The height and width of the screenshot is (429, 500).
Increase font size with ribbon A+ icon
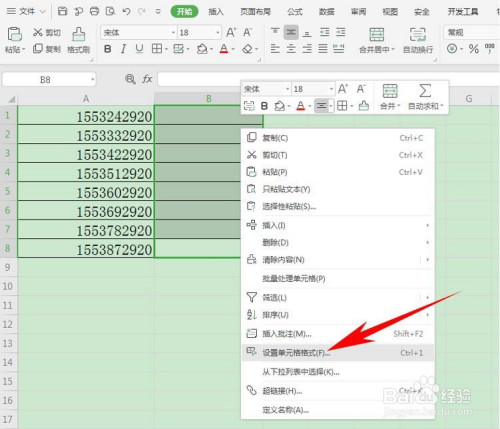[x=231, y=32]
